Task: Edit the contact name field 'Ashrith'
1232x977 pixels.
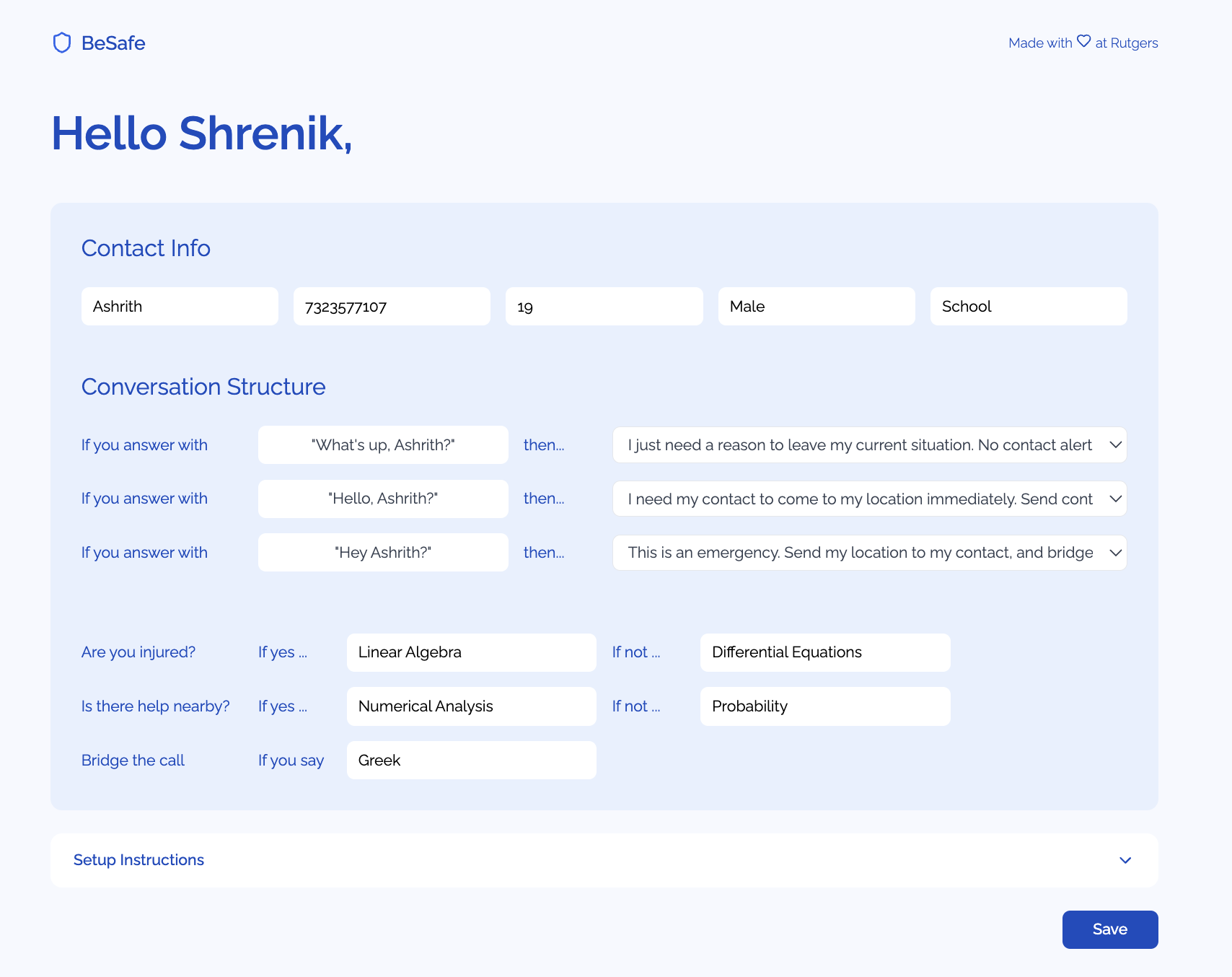Action: click(180, 306)
